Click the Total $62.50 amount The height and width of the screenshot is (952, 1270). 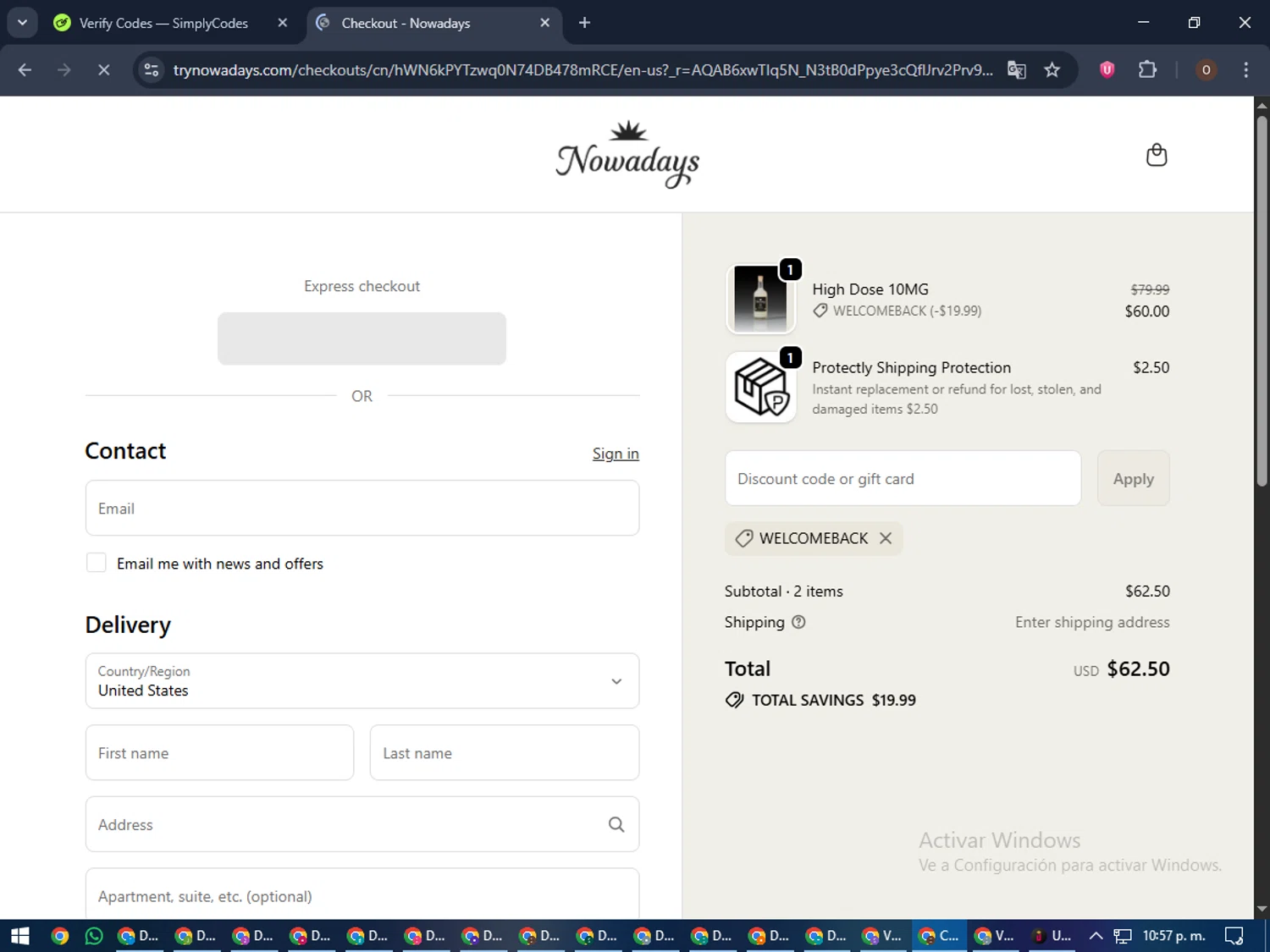1138,669
